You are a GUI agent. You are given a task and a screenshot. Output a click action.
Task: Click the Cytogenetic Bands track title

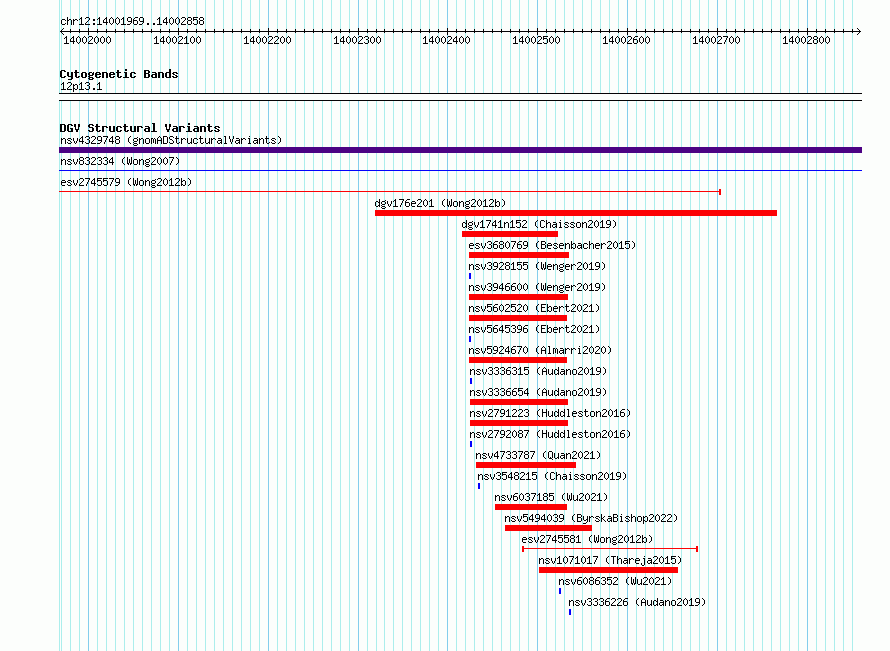[119, 74]
